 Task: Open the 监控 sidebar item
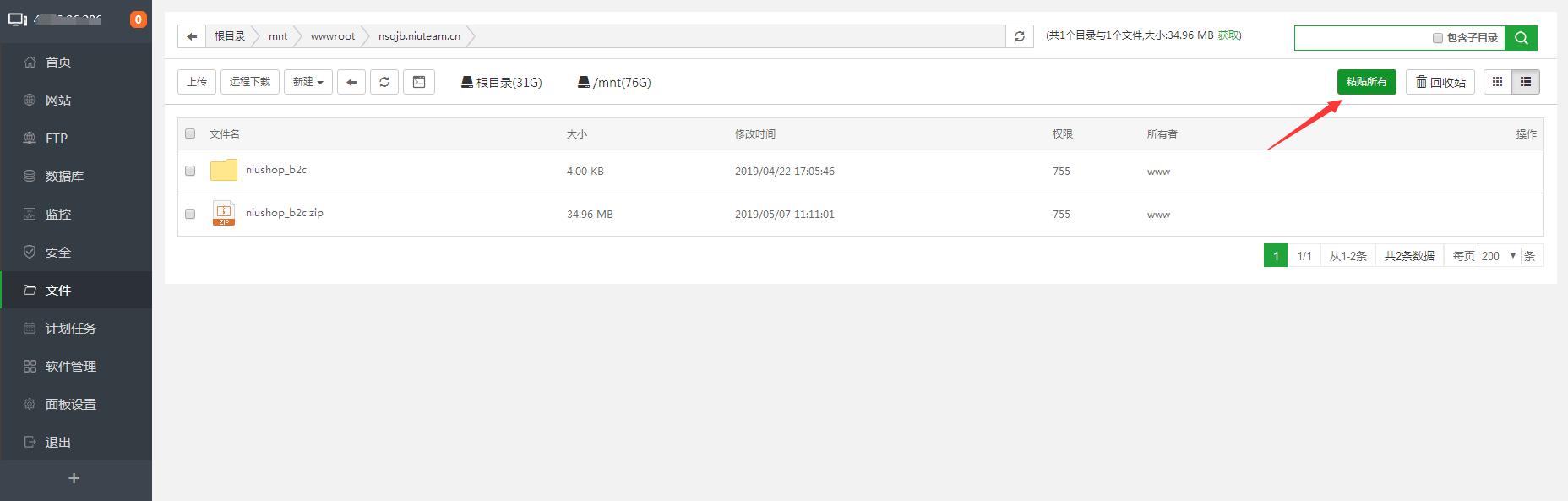(x=76, y=214)
